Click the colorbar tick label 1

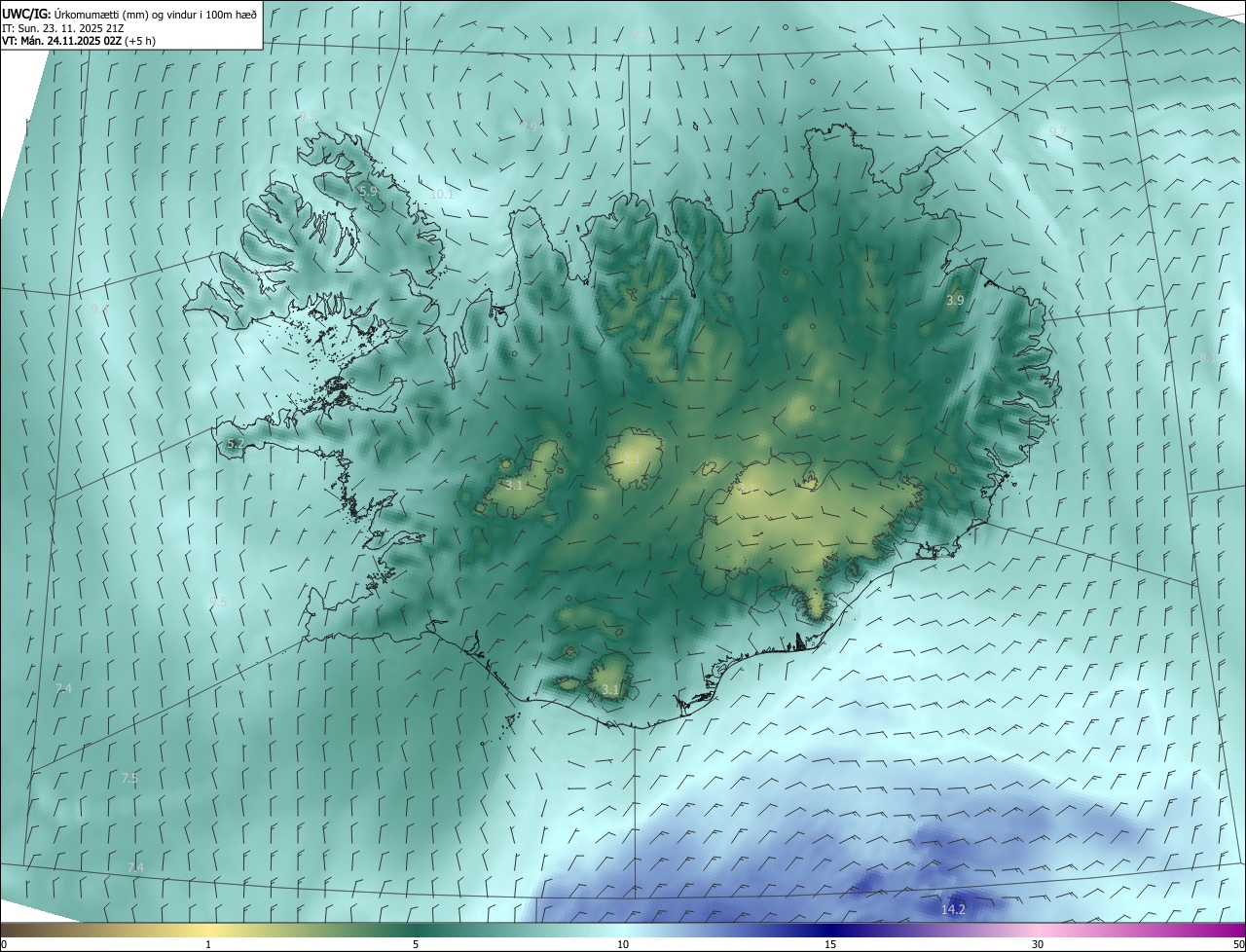pos(208,944)
